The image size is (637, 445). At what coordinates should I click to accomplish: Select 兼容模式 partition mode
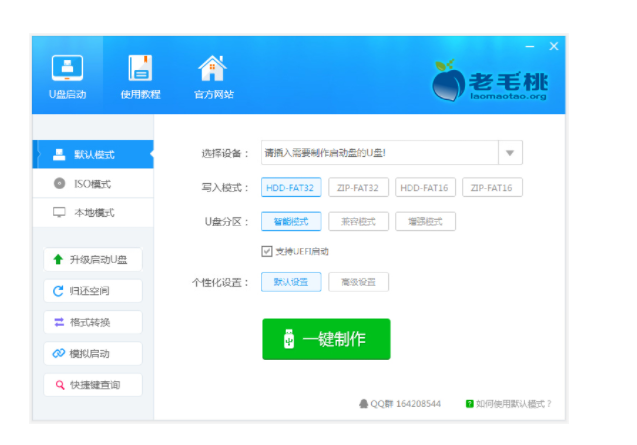[358, 221]
